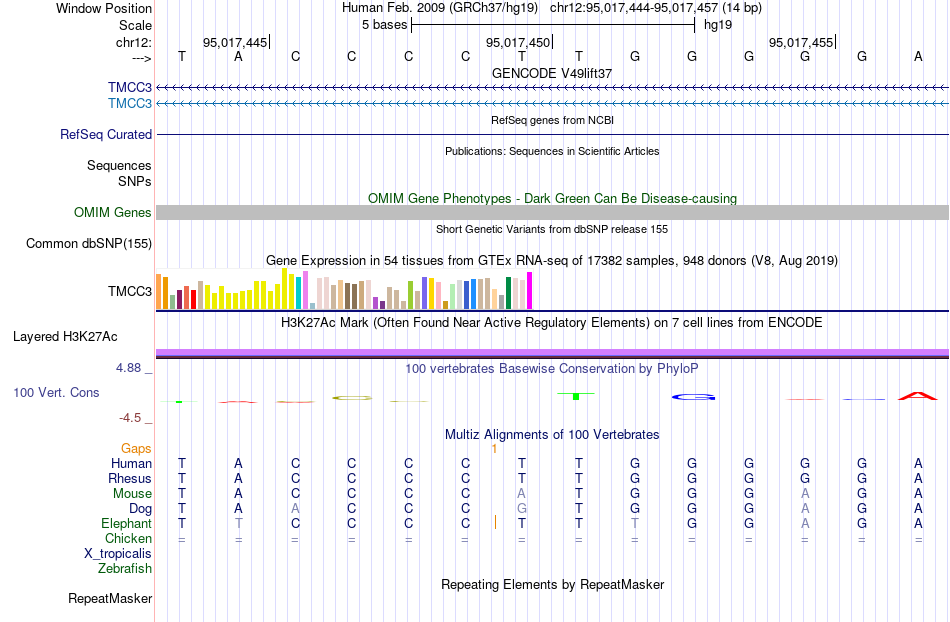Open Short Genetic Variants from dbSNP release 155
Screen dimensions: 950x622
tap(552, 229)
